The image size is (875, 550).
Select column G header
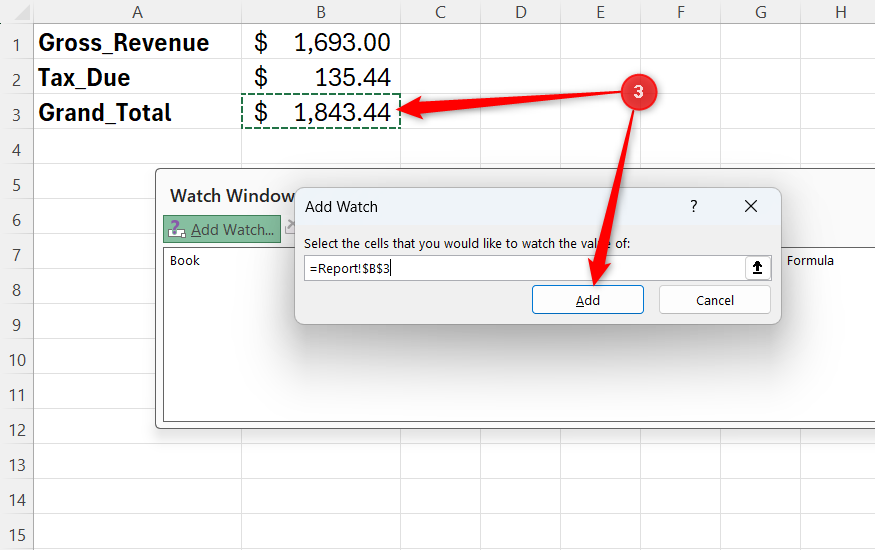pos(761,12)
